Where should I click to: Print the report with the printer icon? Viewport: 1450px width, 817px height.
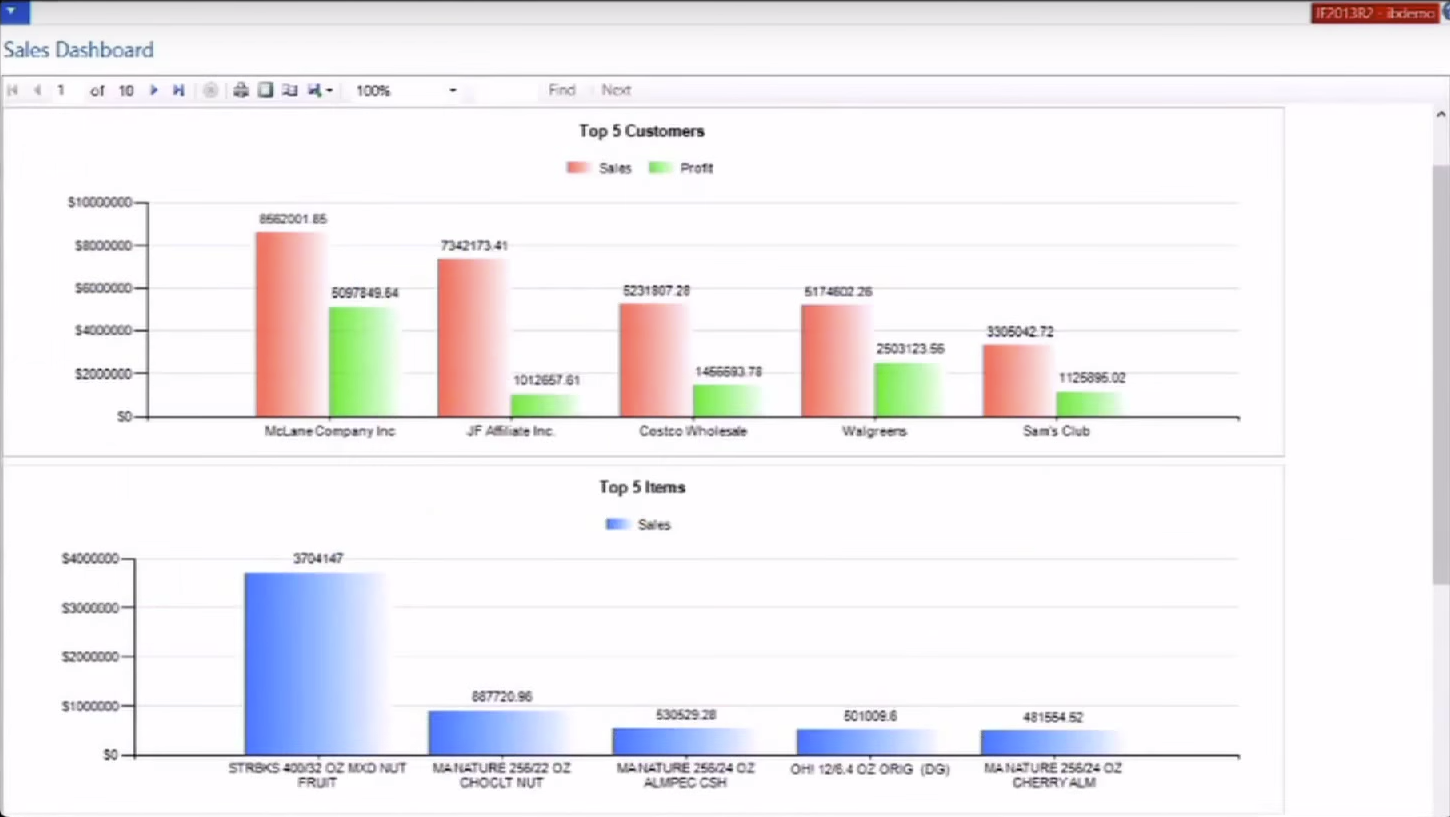241,90
